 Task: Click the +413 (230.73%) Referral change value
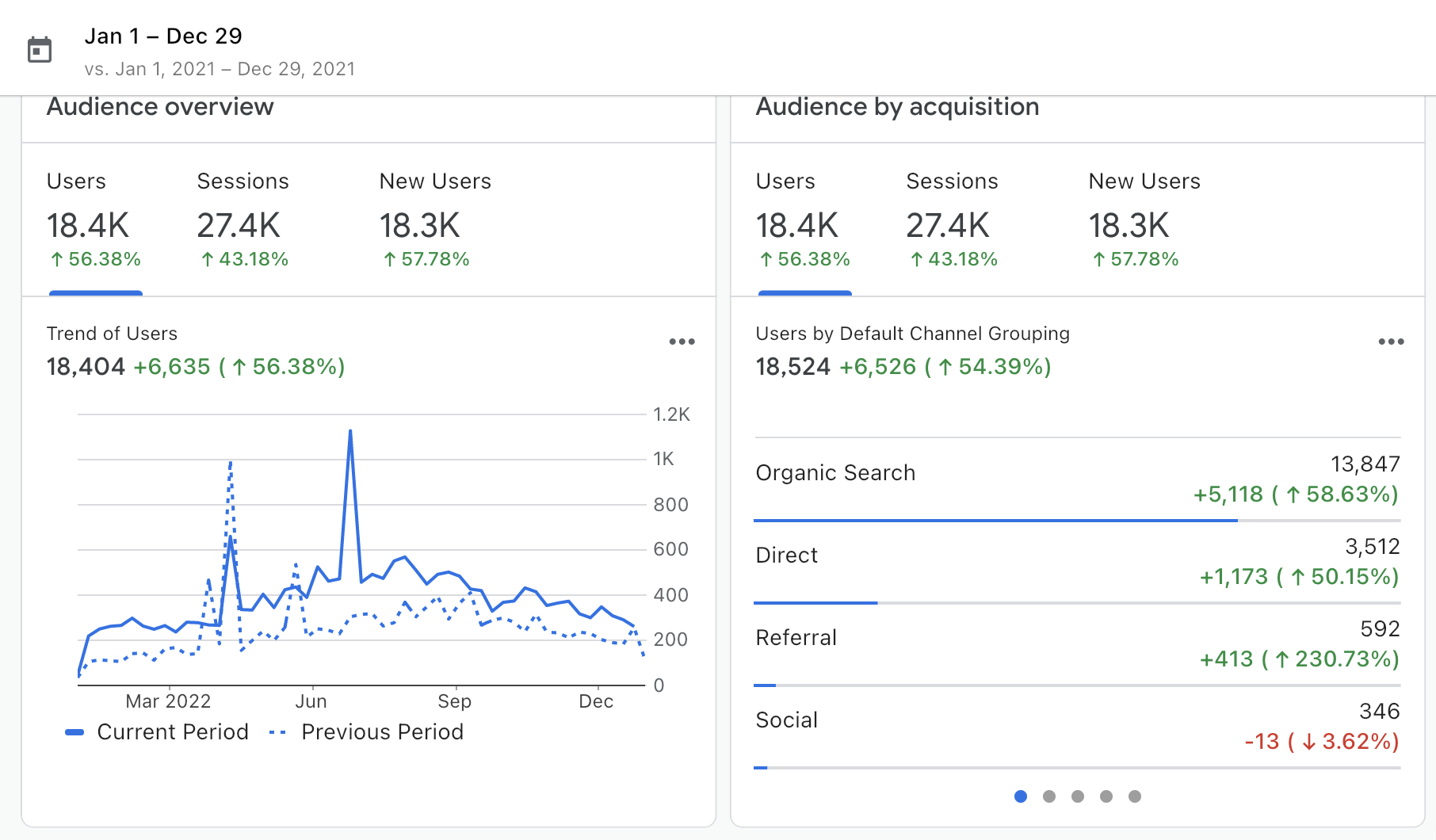click(x=1300, y=659)
